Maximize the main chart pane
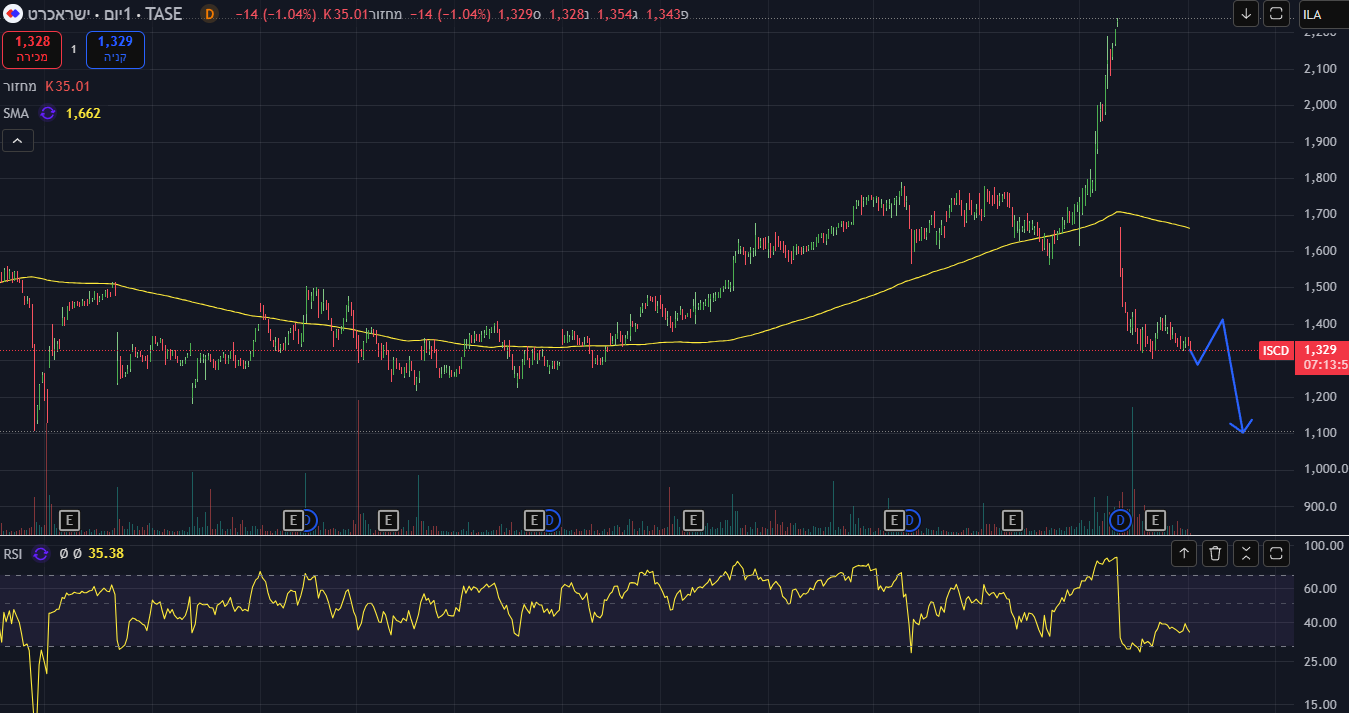The image size is (1349, 713). tap(1277, 14)
